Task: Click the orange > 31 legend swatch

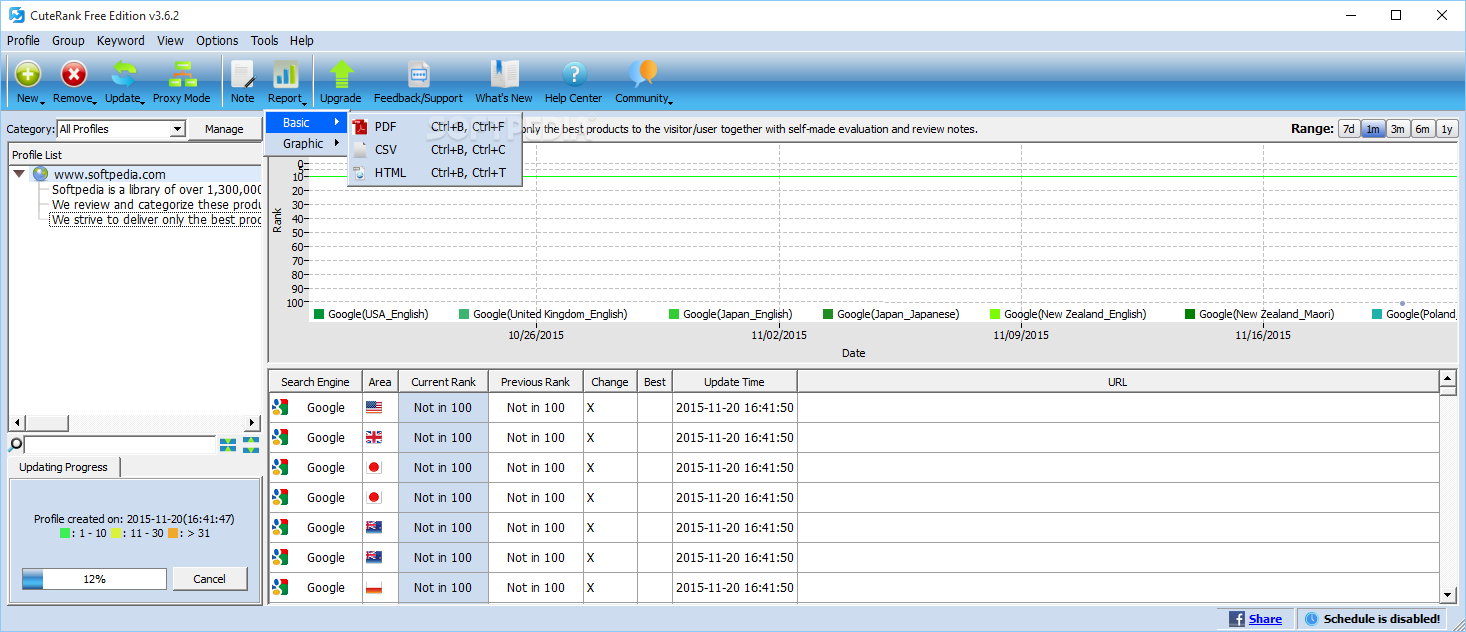Action: coord(172,534)
